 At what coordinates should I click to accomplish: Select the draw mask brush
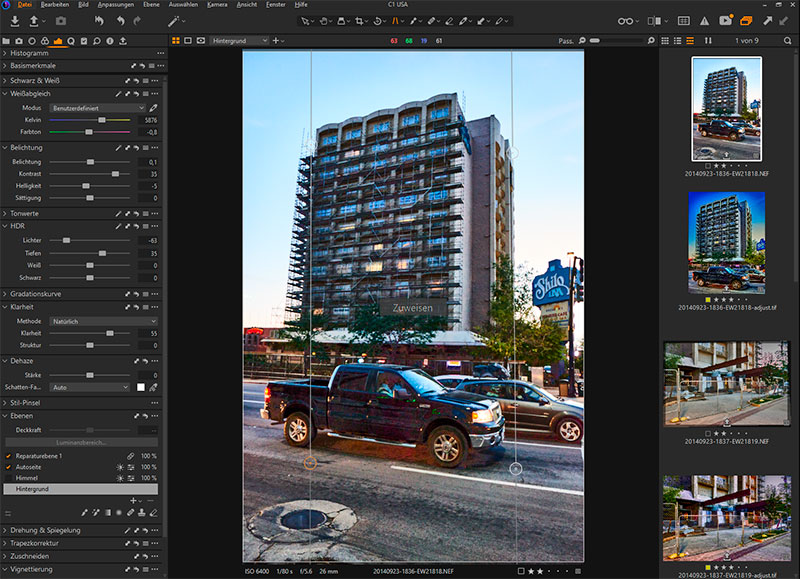click(85, 513)
